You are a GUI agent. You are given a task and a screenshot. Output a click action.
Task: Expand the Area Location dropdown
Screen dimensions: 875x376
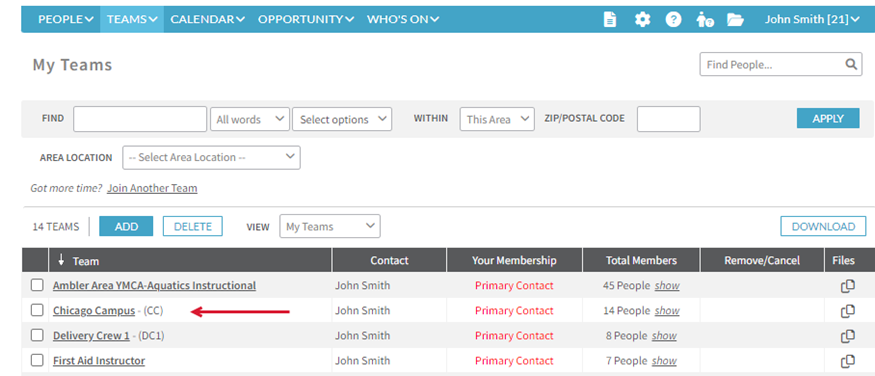coord(211,157)
